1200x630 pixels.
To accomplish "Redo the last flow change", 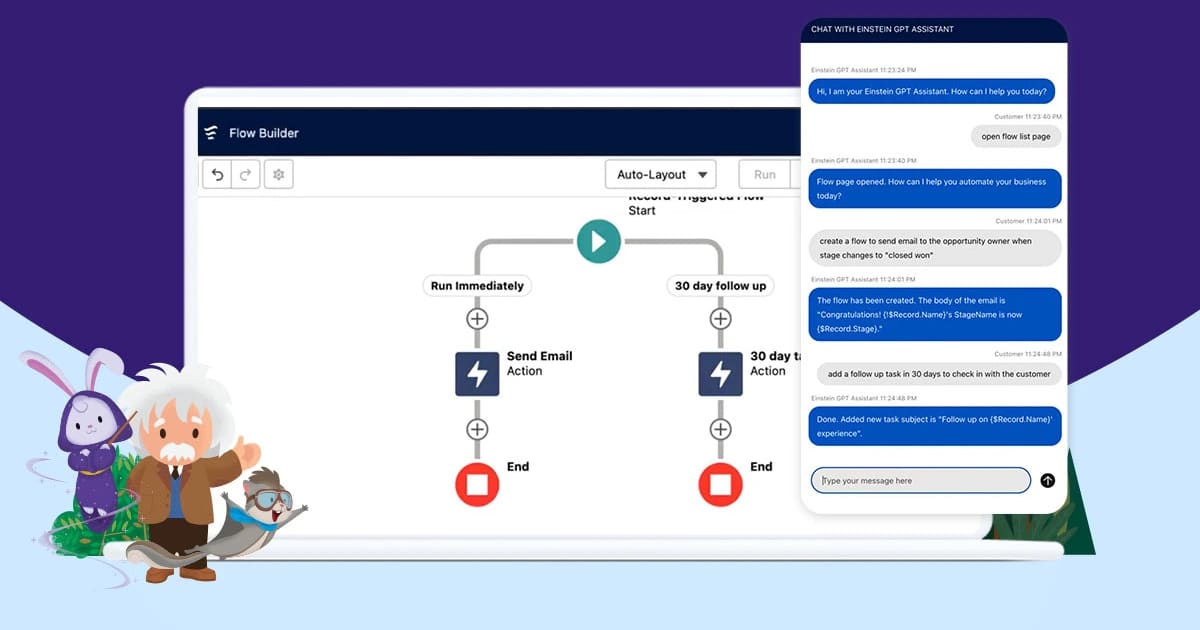I will 246,175.
